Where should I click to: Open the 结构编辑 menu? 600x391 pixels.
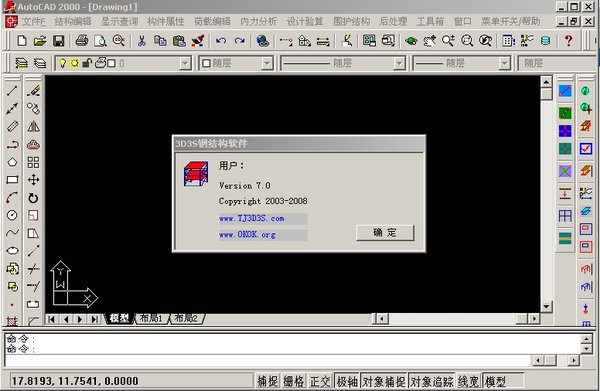[73, 21]
